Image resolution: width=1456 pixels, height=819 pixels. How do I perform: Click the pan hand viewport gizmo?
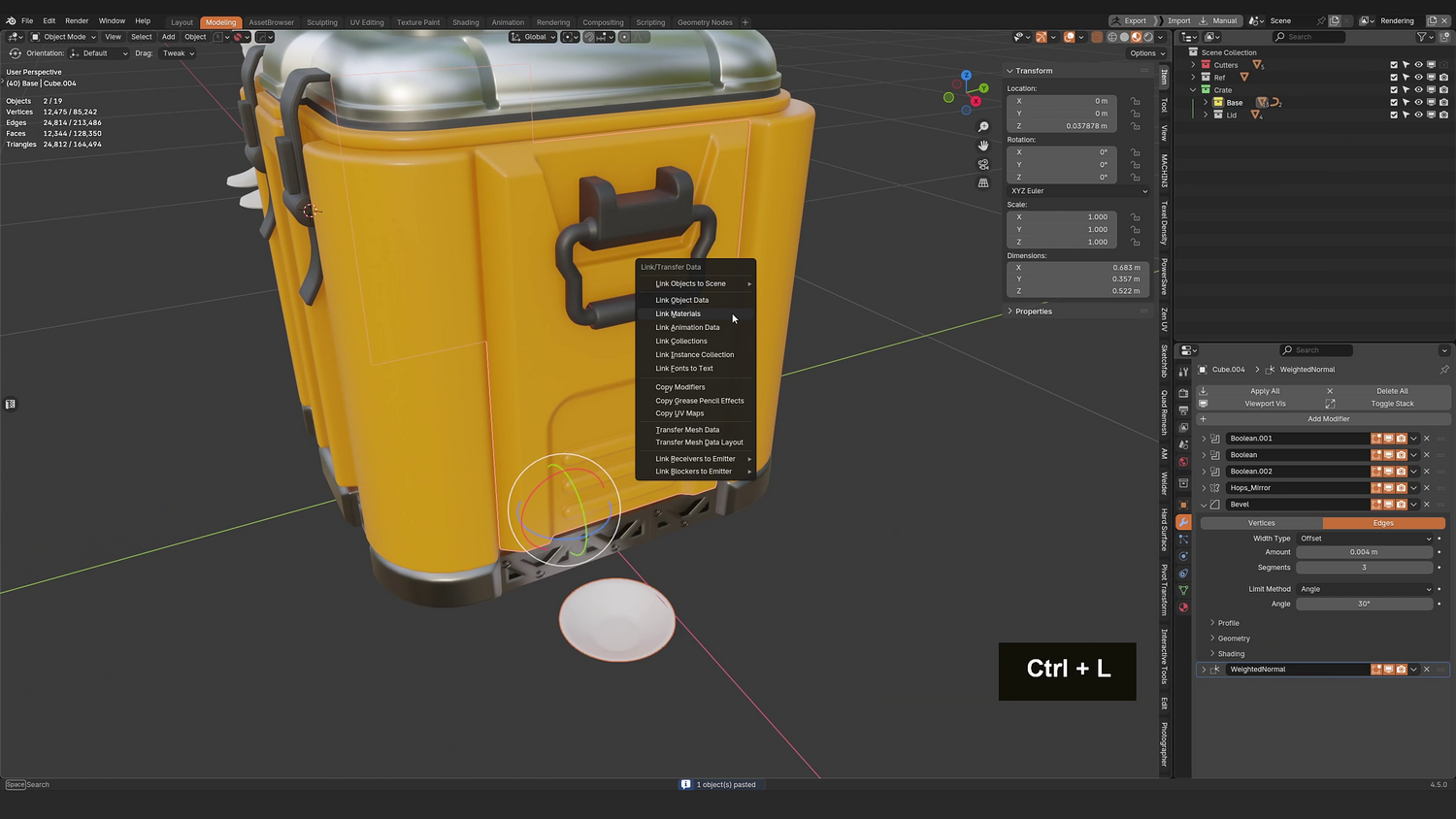[983, 146]
